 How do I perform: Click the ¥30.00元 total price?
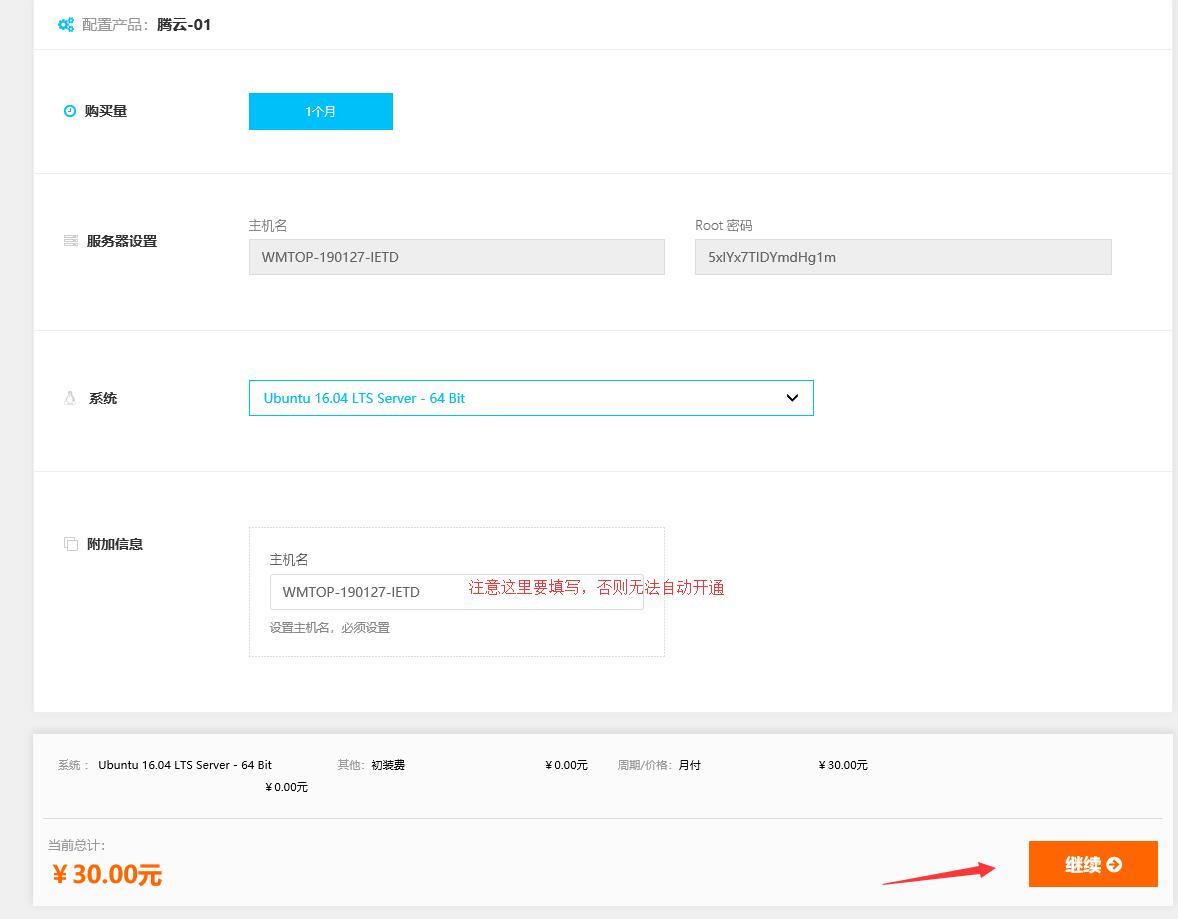click(107, 874)
